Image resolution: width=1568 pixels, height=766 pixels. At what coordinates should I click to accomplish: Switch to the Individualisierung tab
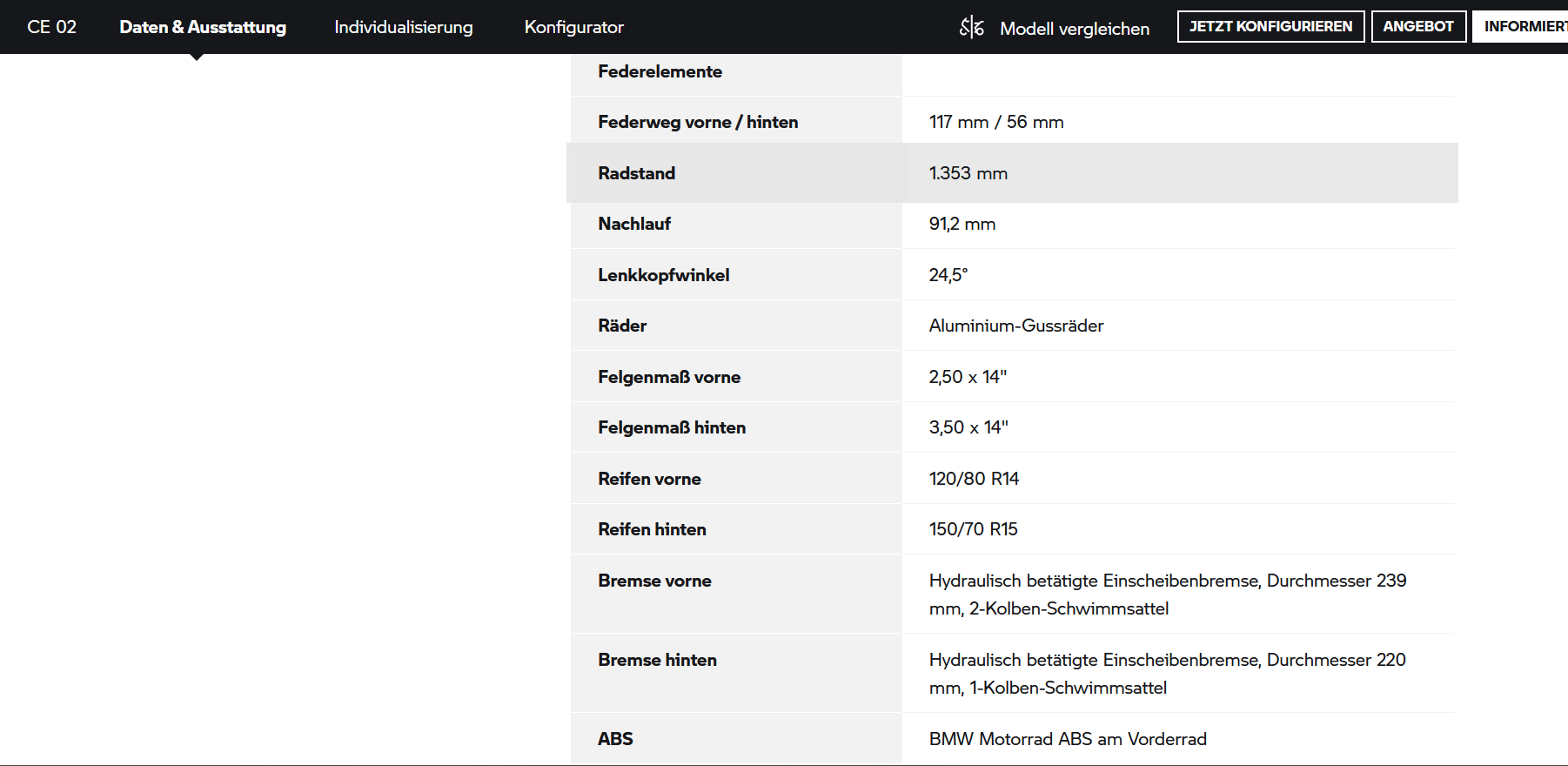pyautogui.click(x=404, y=27)
